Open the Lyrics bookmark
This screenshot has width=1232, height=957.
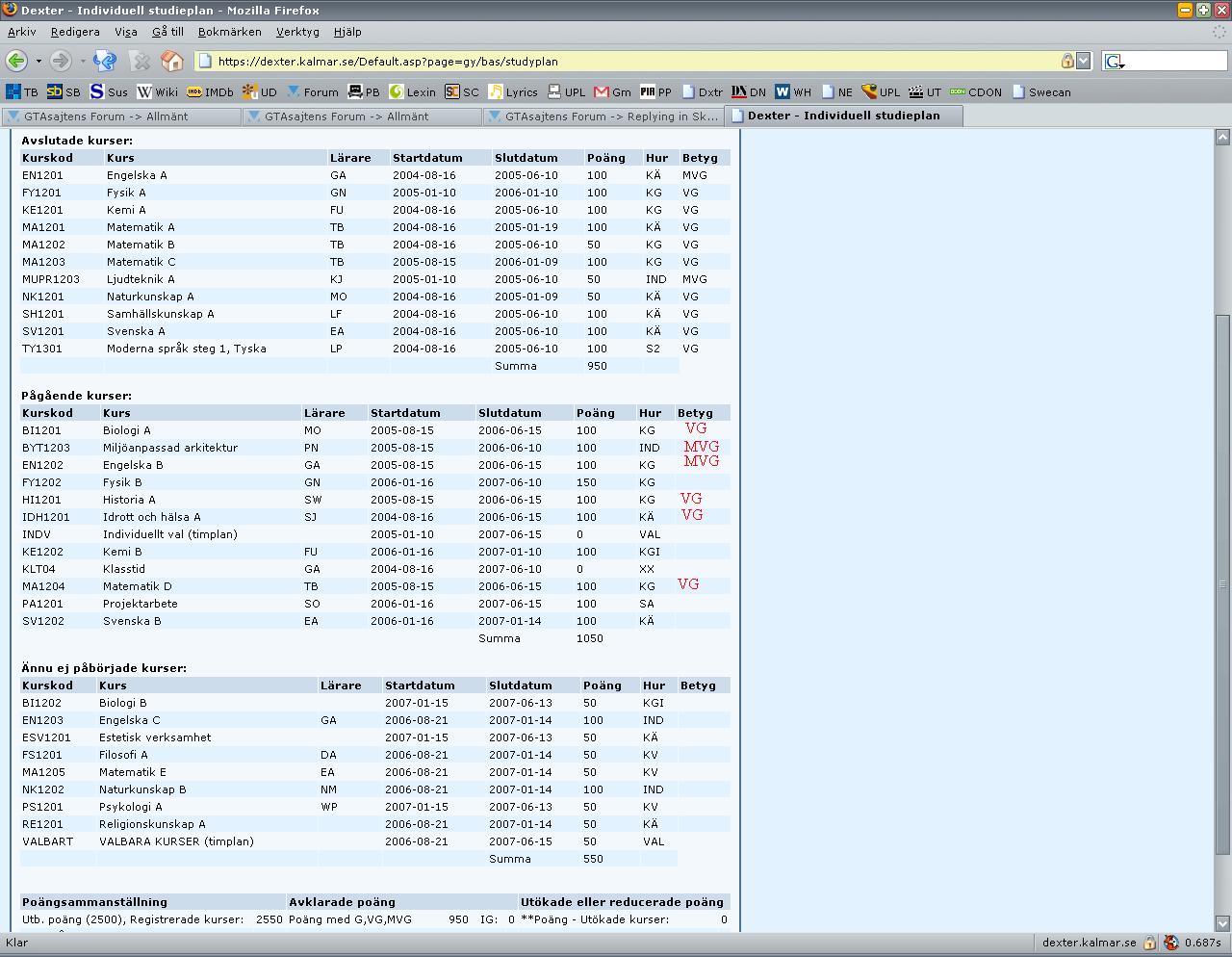pyautogui.click(x=512, y=92)
